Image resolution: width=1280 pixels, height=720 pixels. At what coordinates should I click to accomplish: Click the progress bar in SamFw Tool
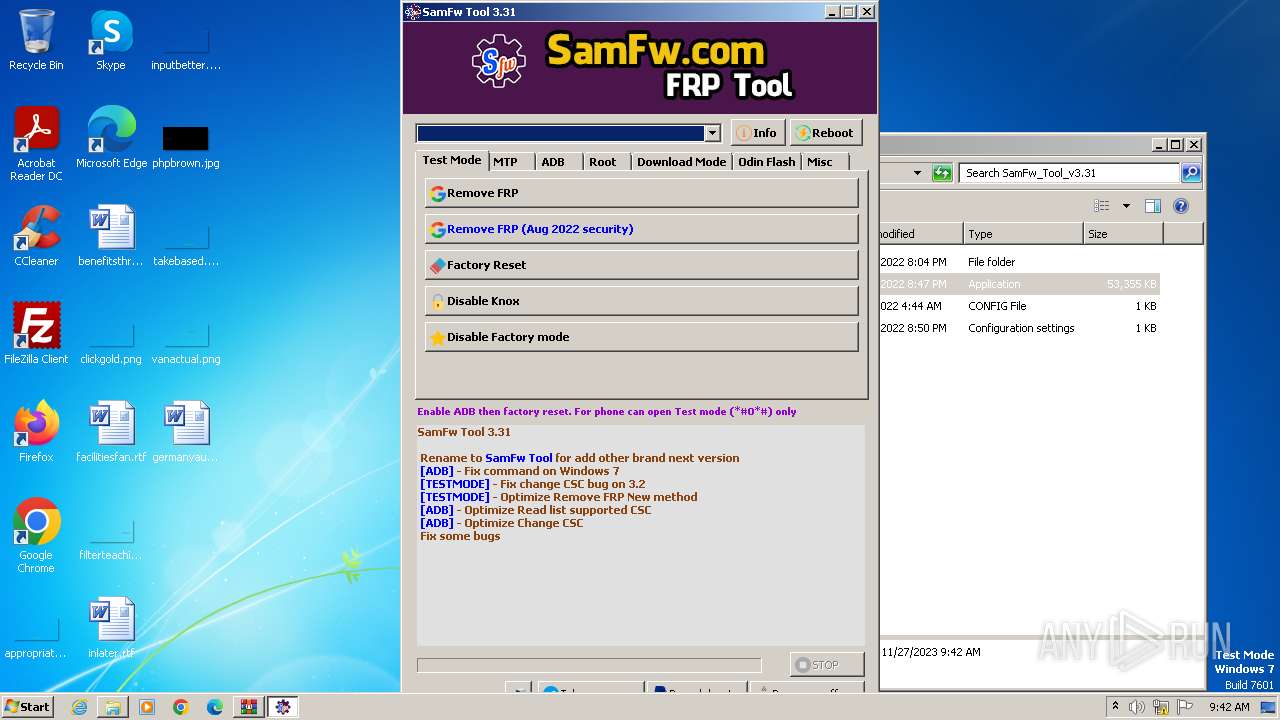point(589,665)
